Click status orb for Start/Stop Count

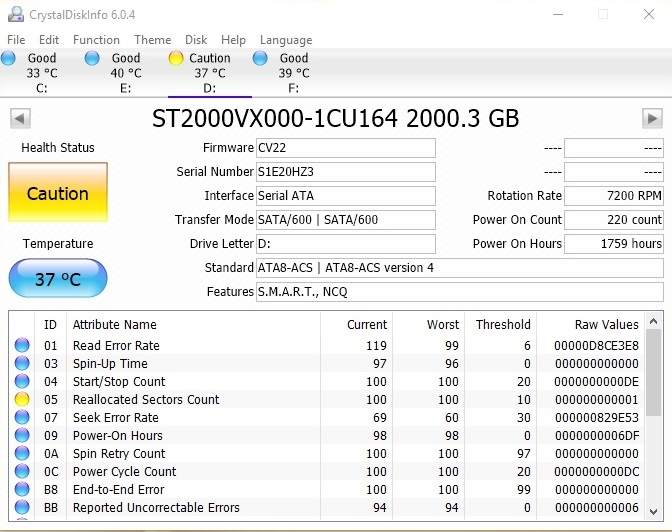22,381
